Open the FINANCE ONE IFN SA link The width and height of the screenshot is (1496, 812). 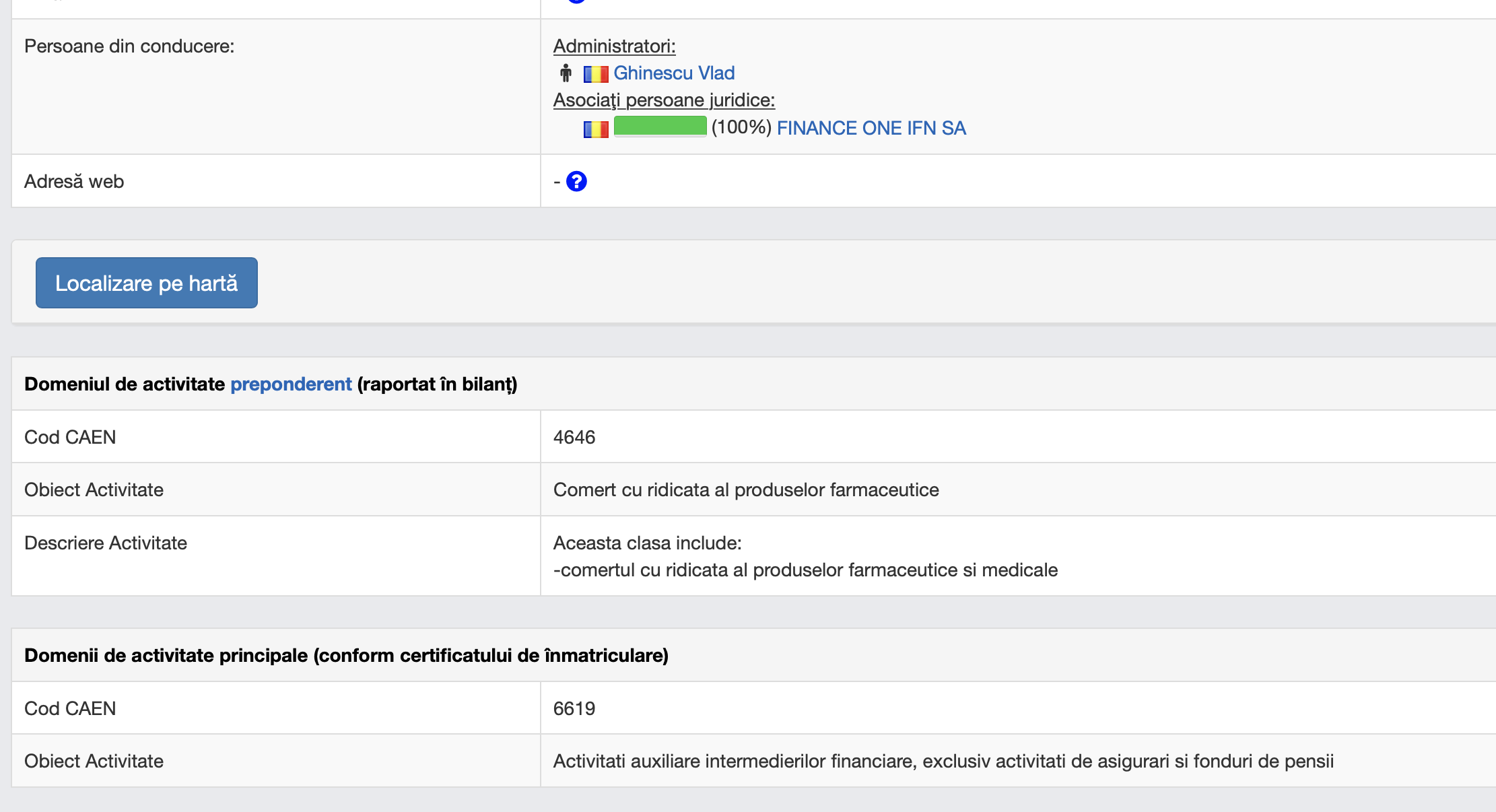pyautogui.click(x=871, y=128)
